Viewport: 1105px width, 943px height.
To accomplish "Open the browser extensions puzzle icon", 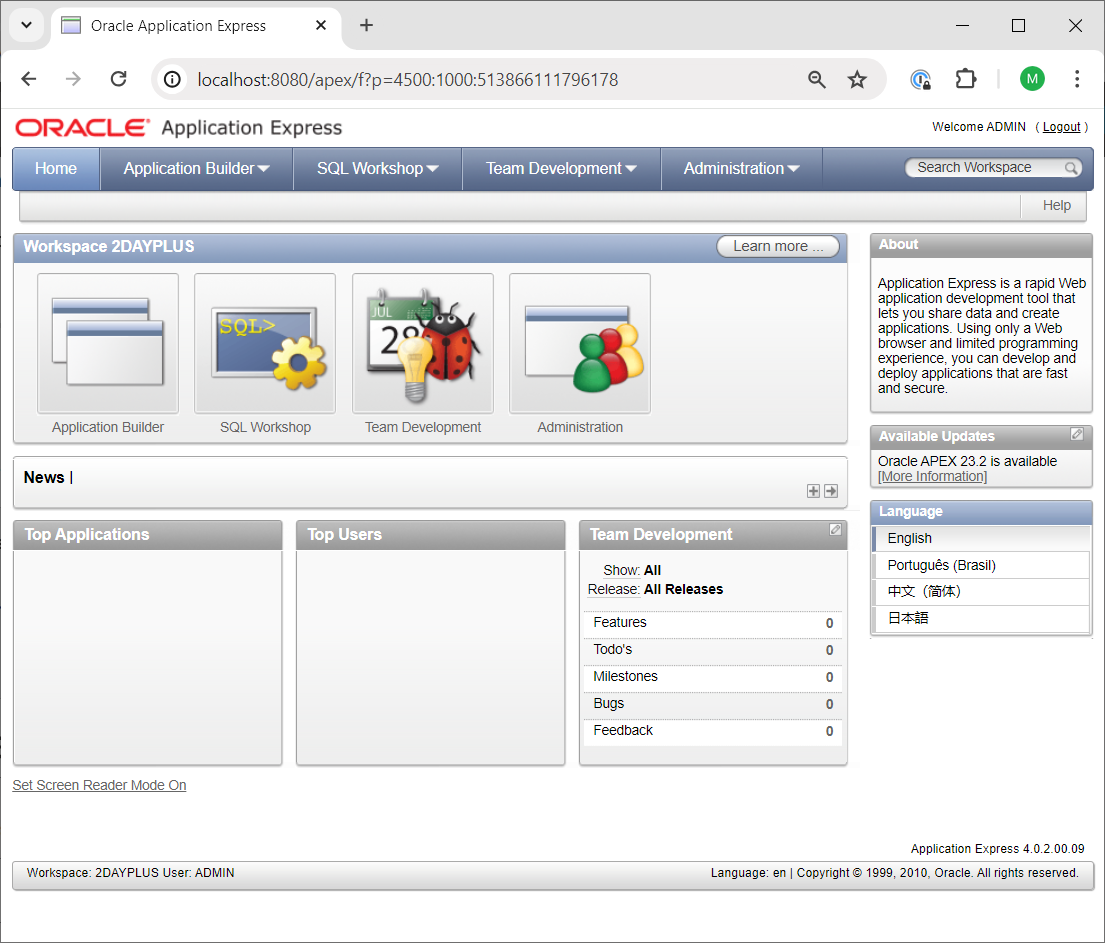I will click(x=965, y=79).
